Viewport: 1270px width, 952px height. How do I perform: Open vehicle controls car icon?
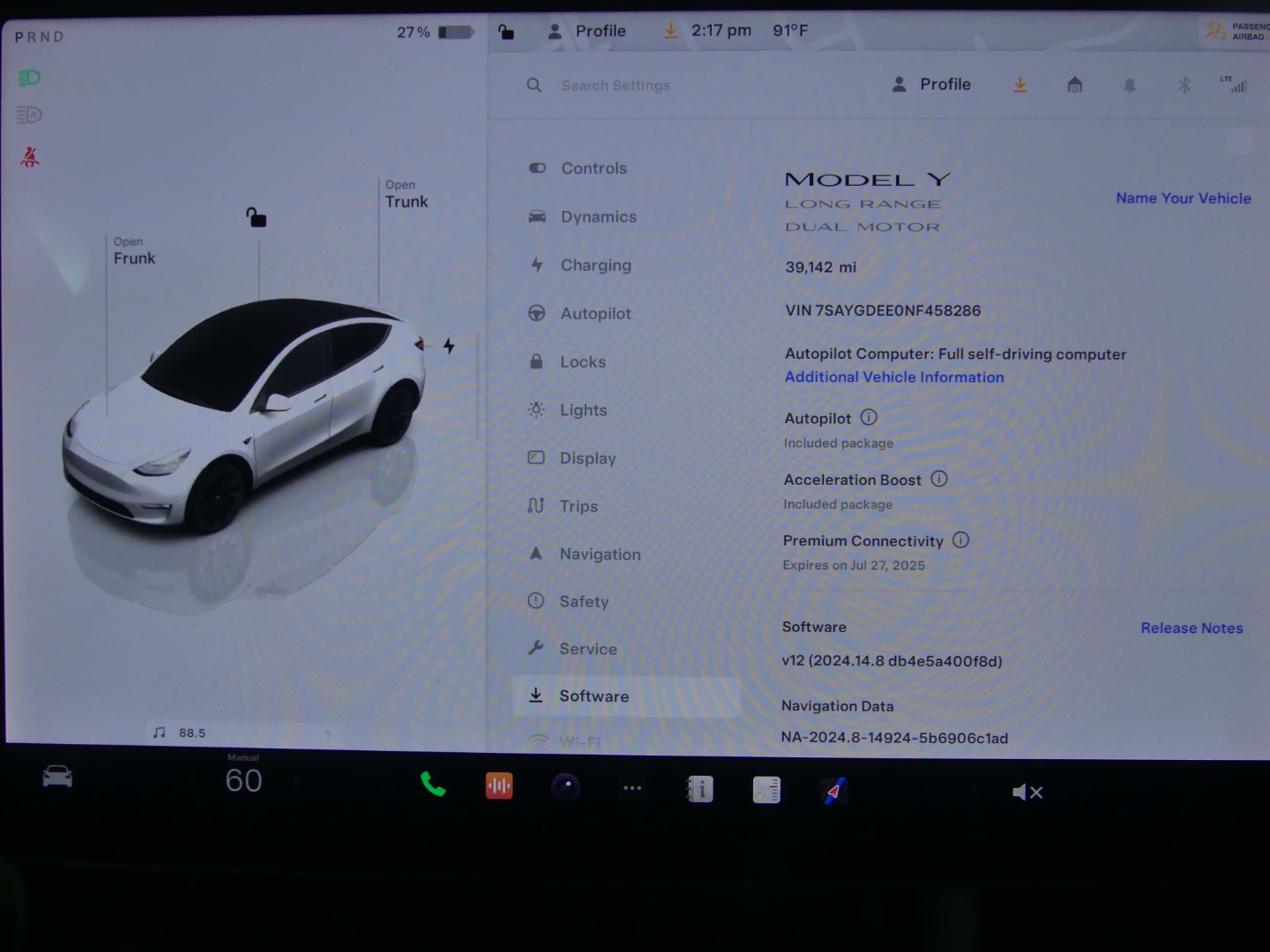click(x=57, y=776)
